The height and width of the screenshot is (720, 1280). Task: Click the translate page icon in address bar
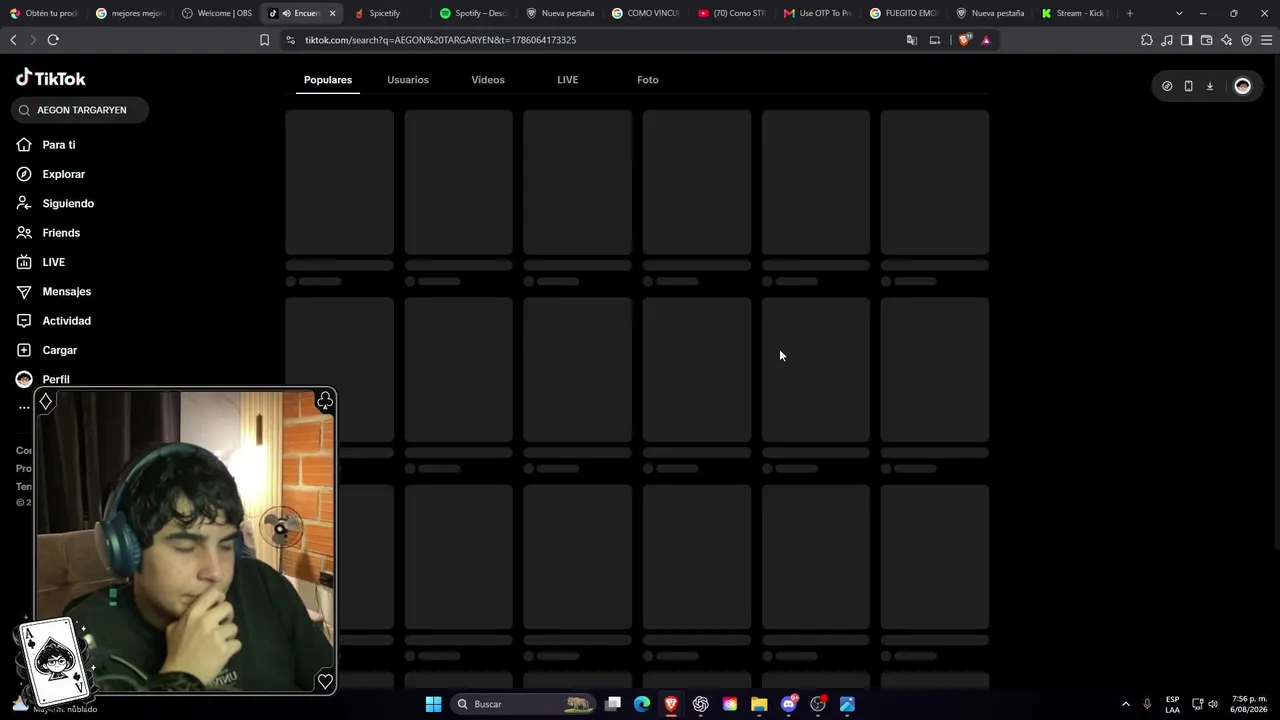[912, 40]
